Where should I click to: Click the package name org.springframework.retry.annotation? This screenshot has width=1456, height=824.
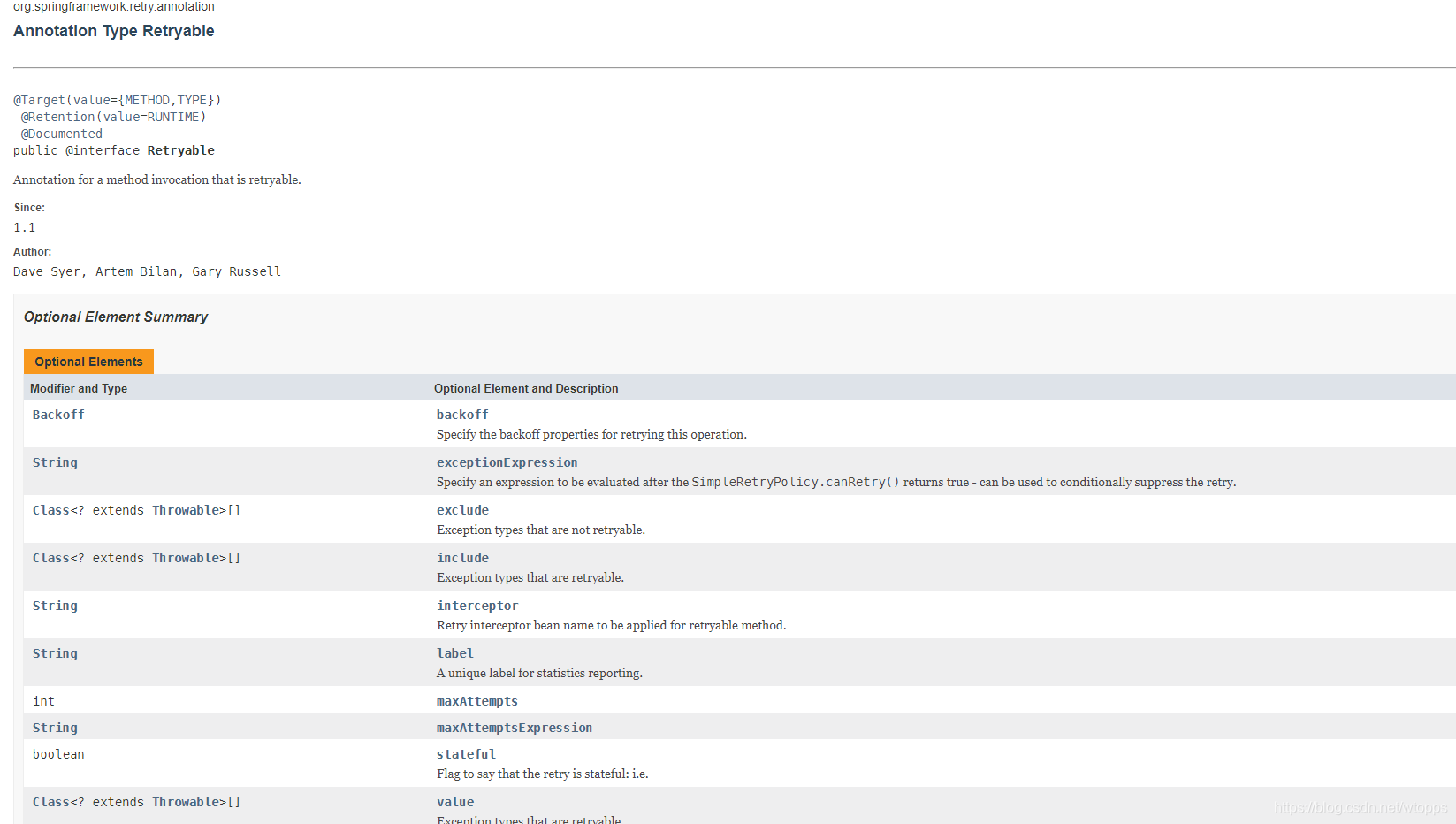tap(114, 6)
